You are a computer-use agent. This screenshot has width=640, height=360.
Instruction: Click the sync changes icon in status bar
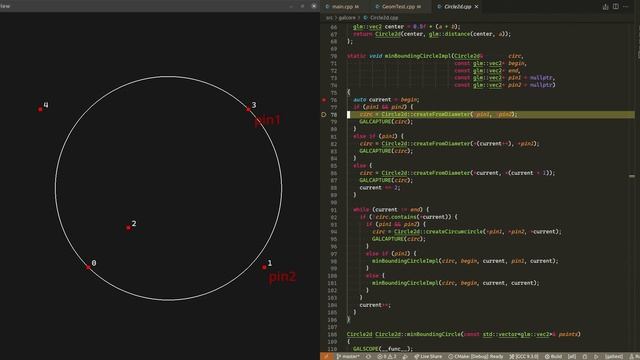369,356
